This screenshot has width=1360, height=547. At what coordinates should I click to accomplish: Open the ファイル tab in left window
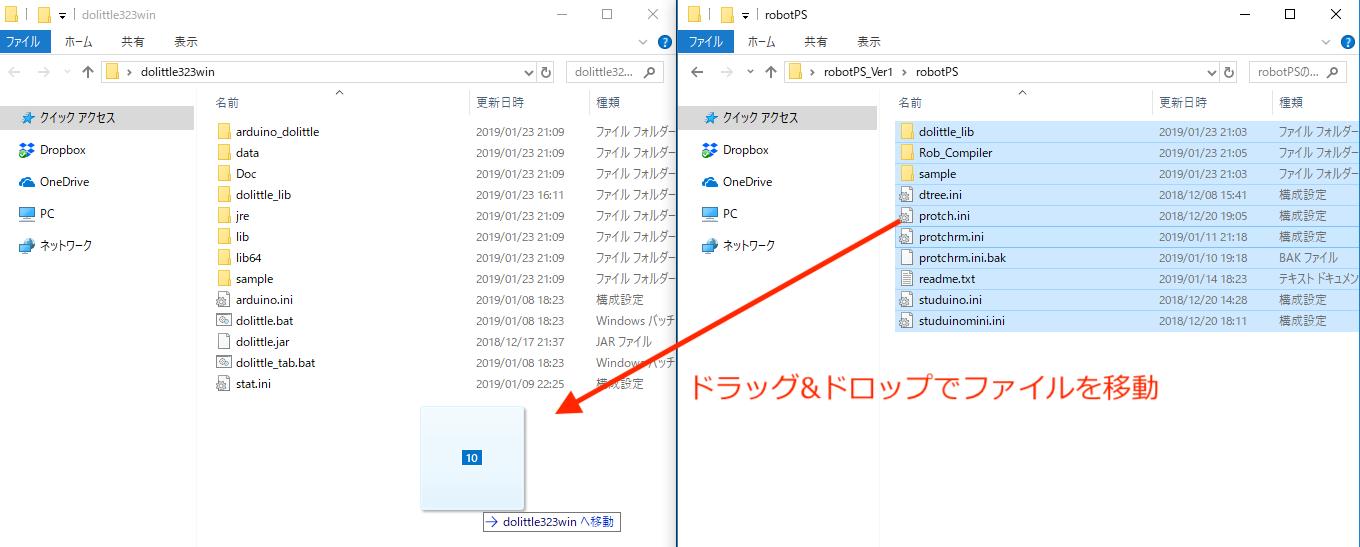(23, 42)
